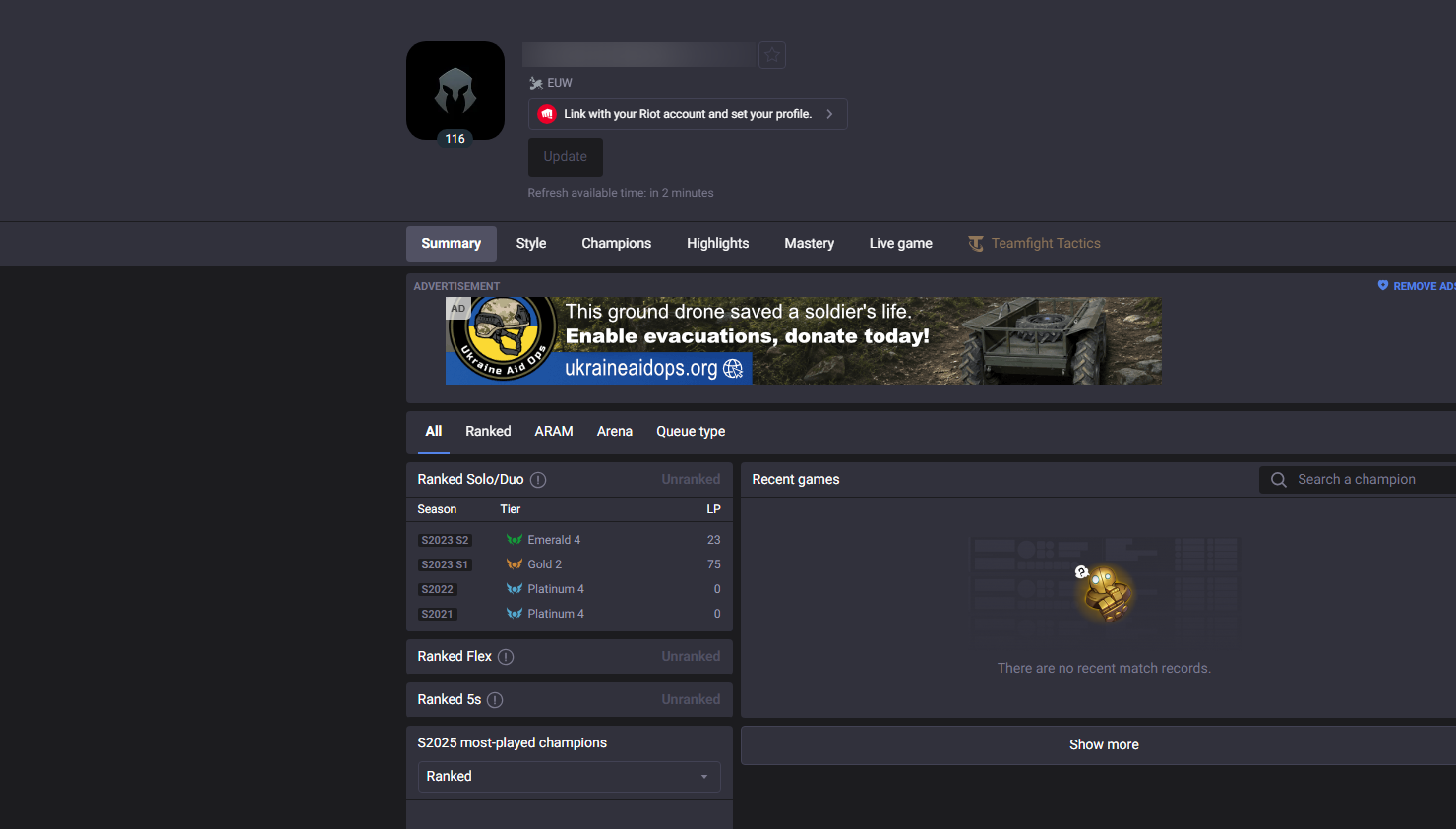This screenshot has width=1456, height=829.
Task: View the Mastery tab
Action: pyautogui.click(x=810, y=244)
